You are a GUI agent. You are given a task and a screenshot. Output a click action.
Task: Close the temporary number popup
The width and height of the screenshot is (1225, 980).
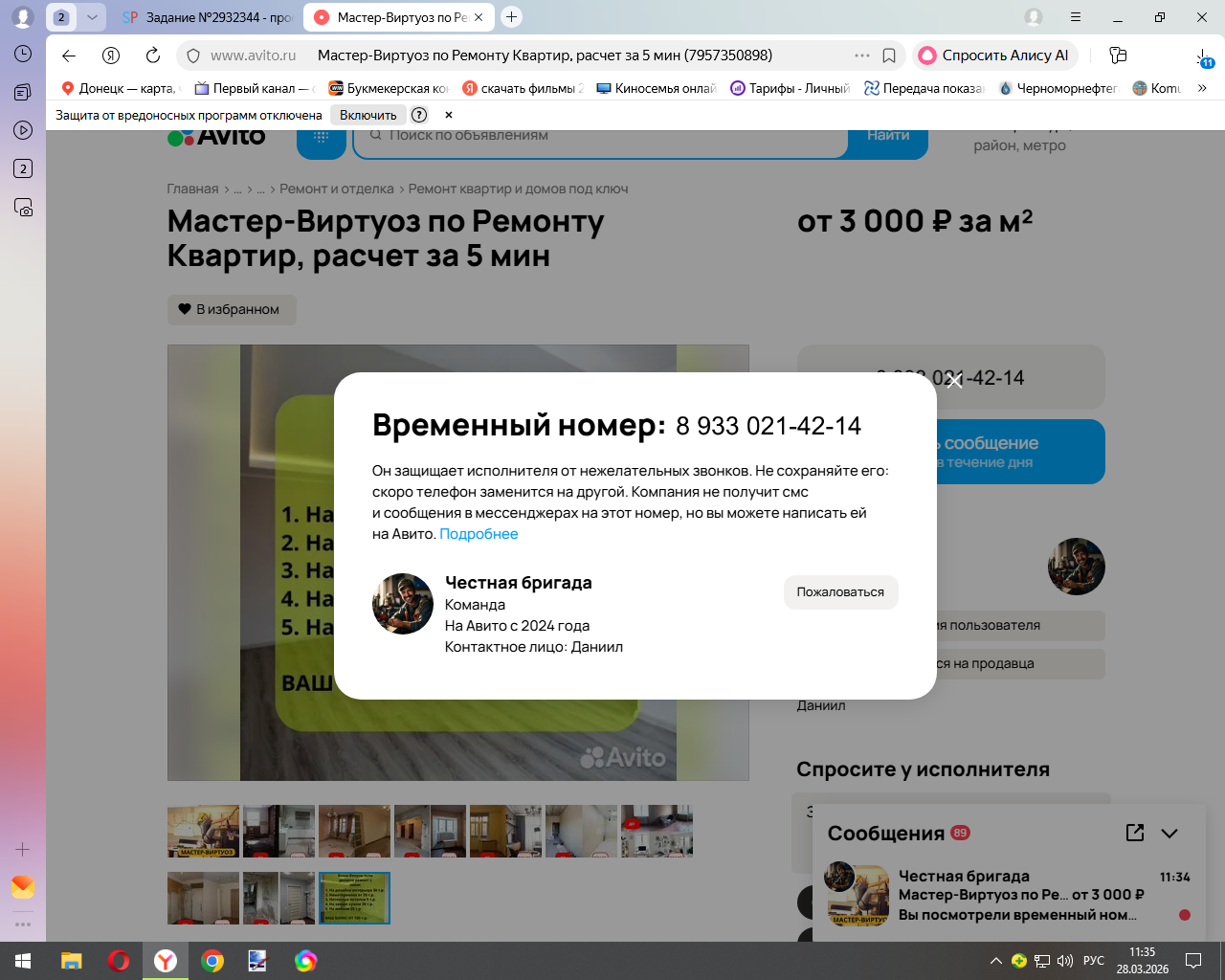pos(954,381)
